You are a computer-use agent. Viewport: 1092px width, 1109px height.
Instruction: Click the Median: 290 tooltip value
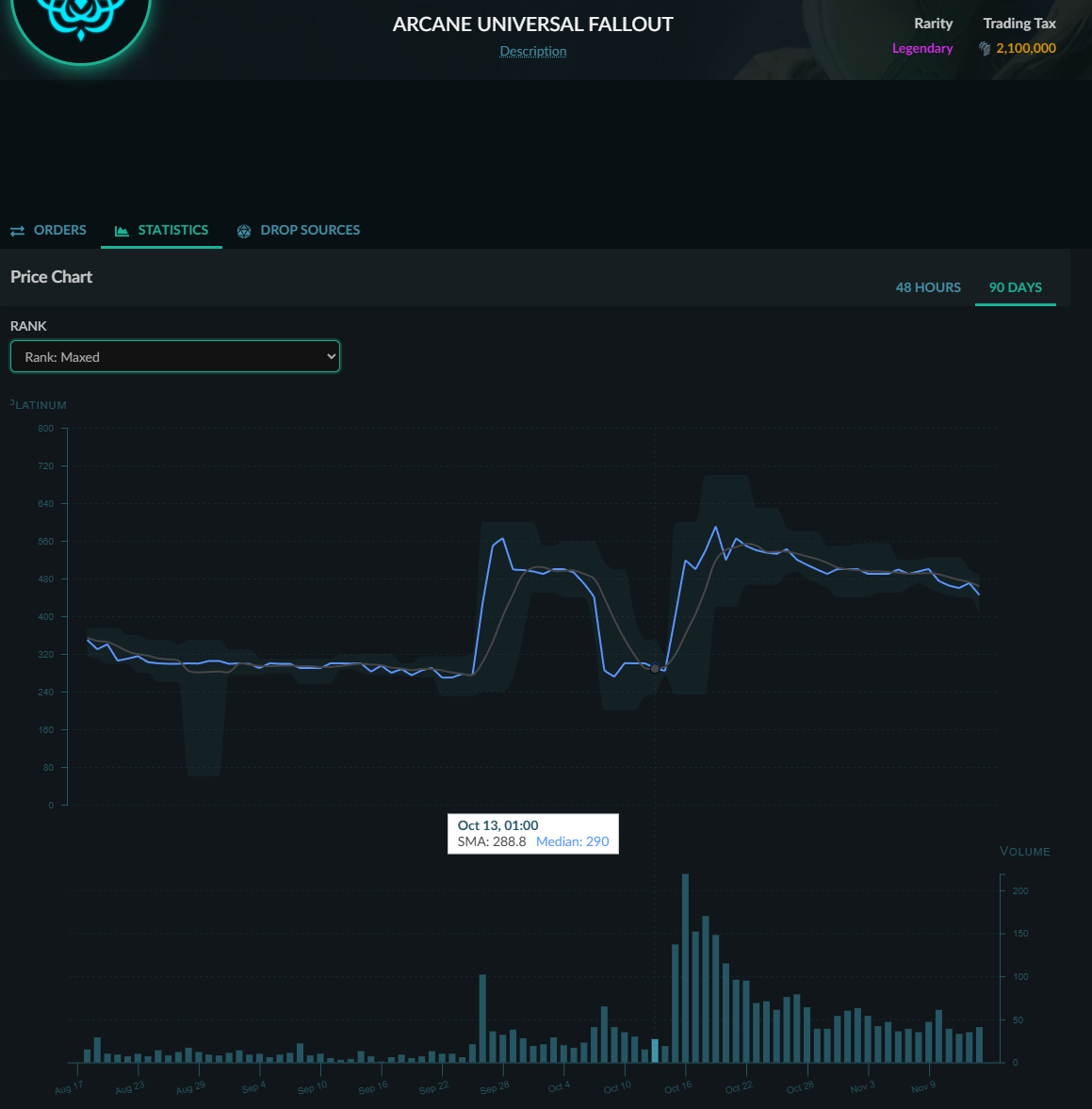pos(572,841)
